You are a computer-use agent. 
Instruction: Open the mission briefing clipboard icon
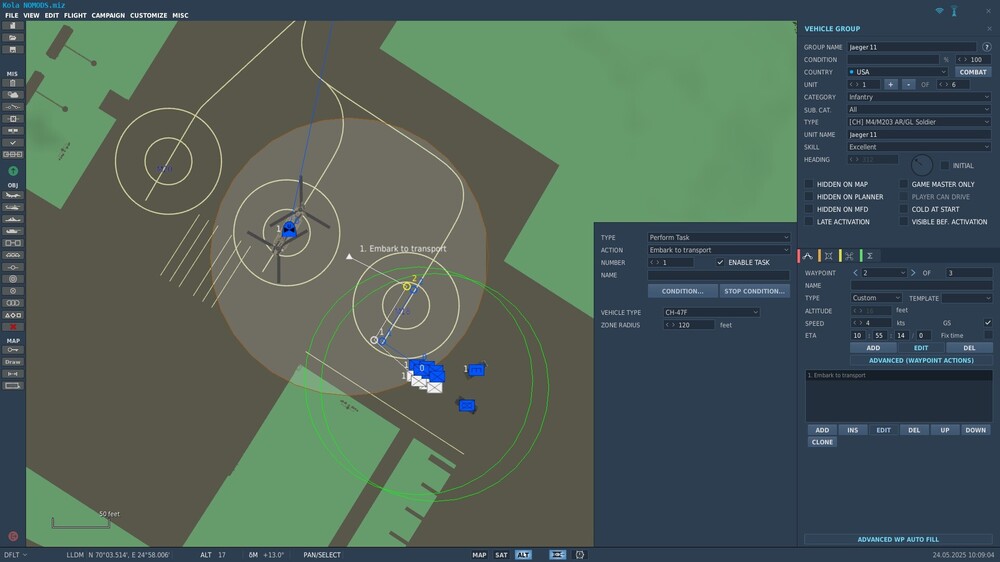coord(13,83)
